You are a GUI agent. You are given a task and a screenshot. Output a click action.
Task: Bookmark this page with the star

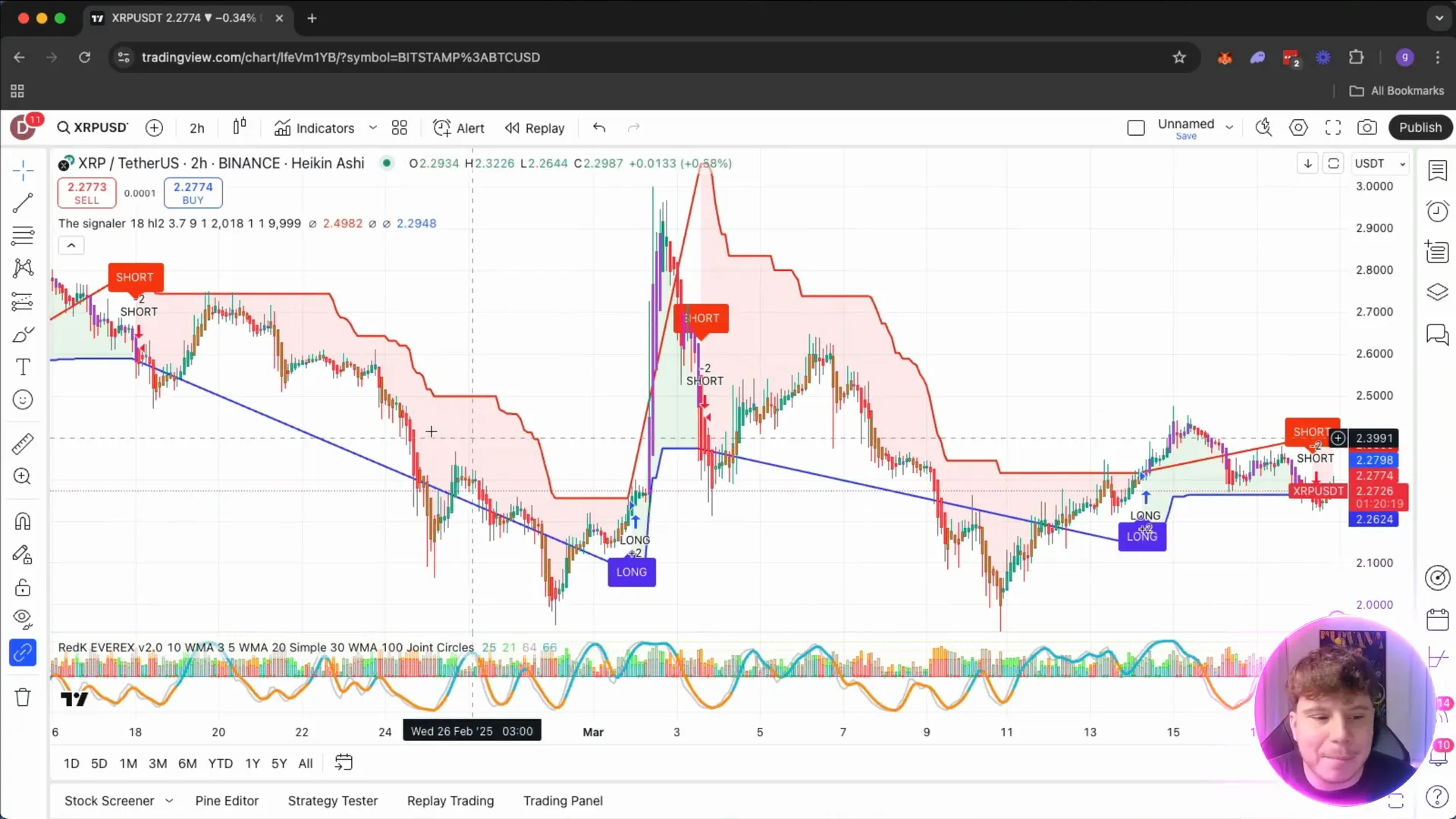point(1179,57)
